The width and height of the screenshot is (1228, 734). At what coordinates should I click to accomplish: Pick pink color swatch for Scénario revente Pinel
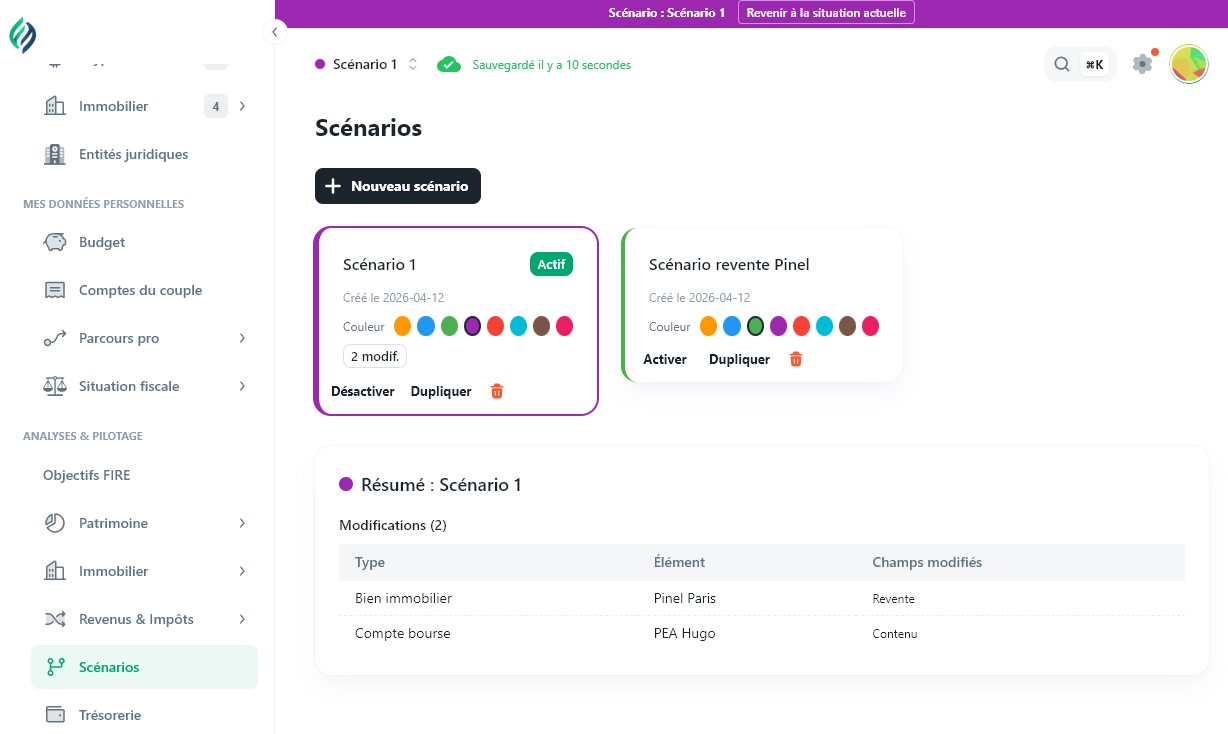871,326
